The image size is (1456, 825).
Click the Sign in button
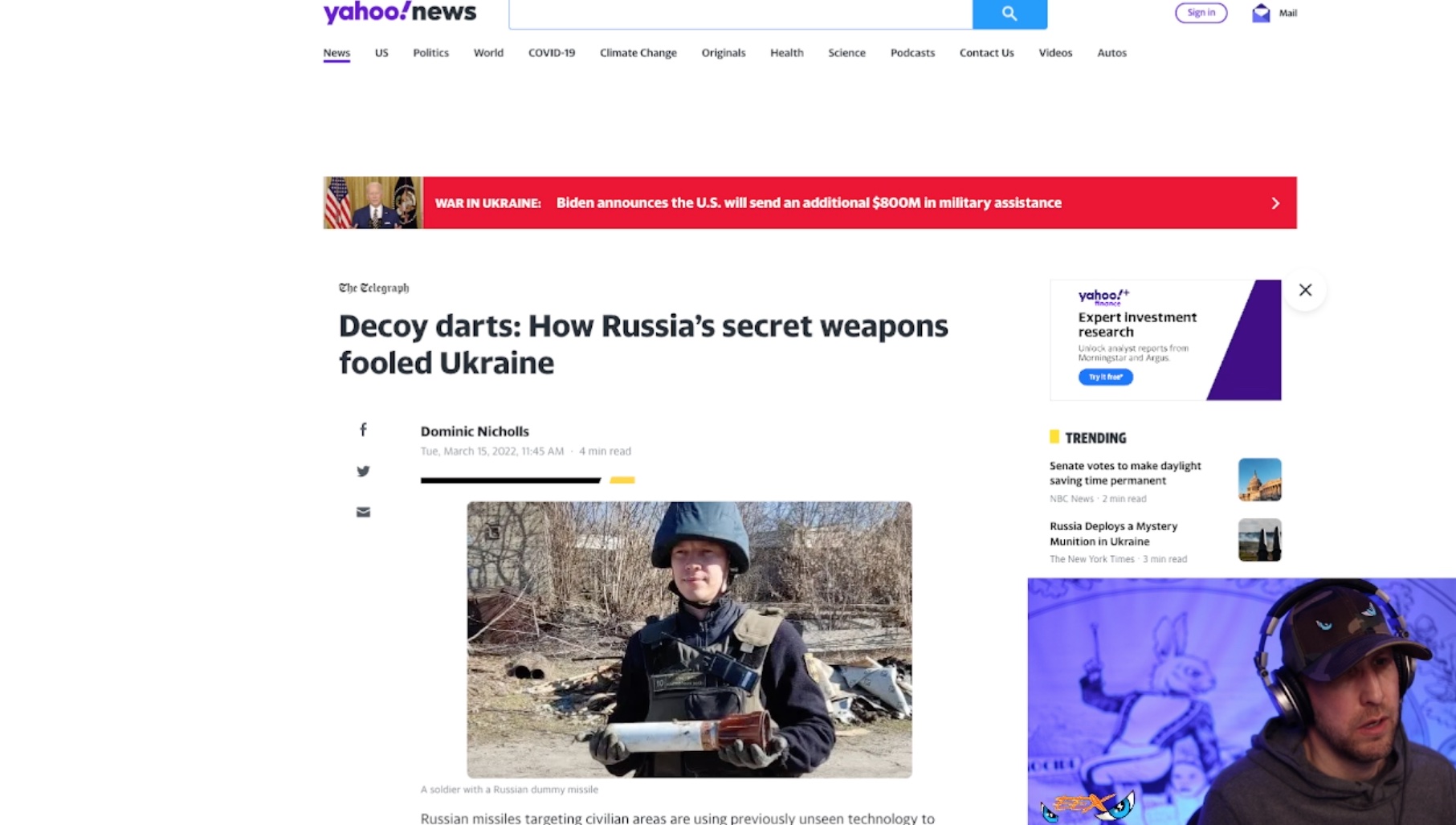[1201, 13]
